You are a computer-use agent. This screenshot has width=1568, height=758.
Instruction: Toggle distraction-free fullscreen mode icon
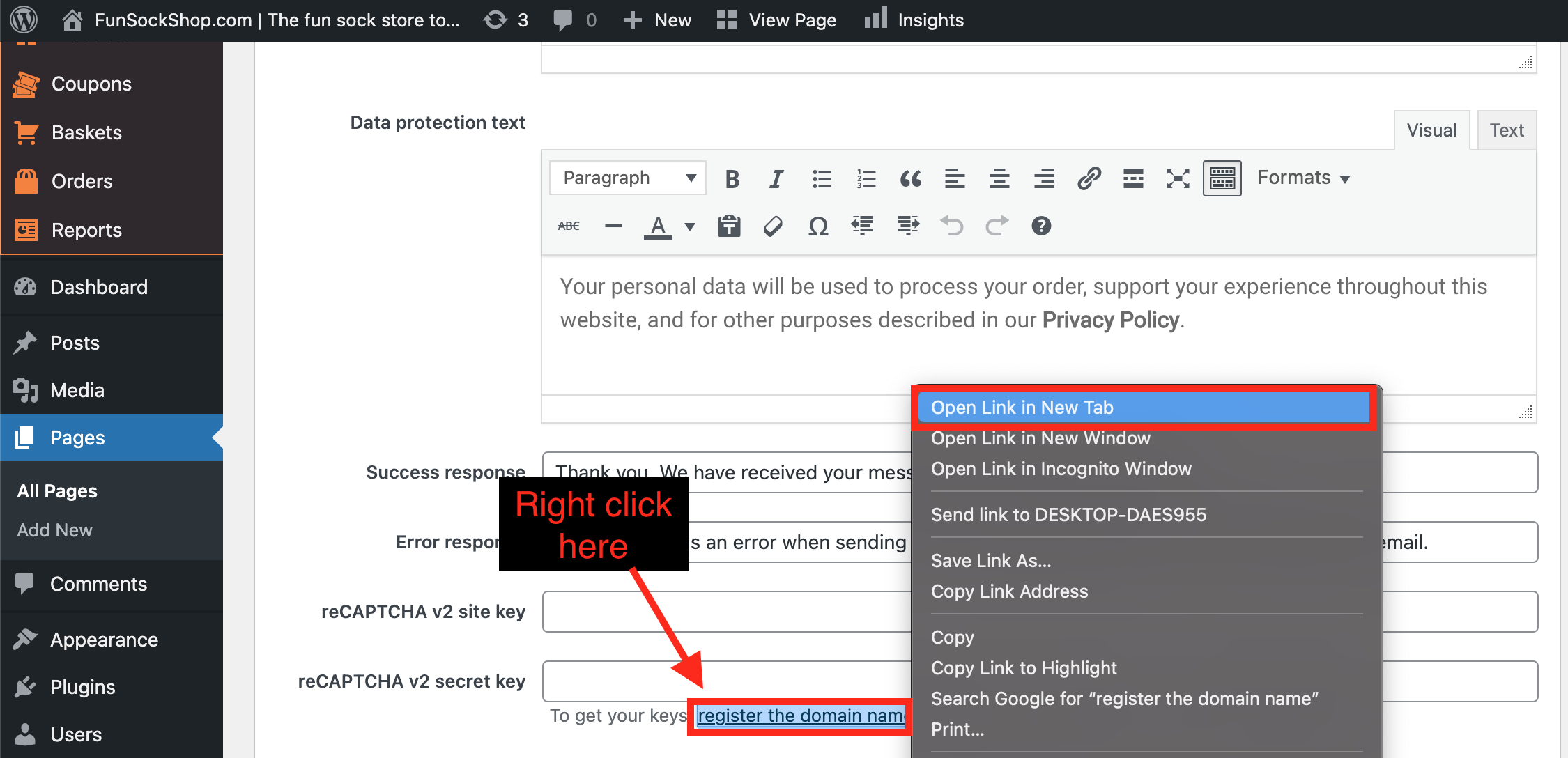[x=1178, y=179]
